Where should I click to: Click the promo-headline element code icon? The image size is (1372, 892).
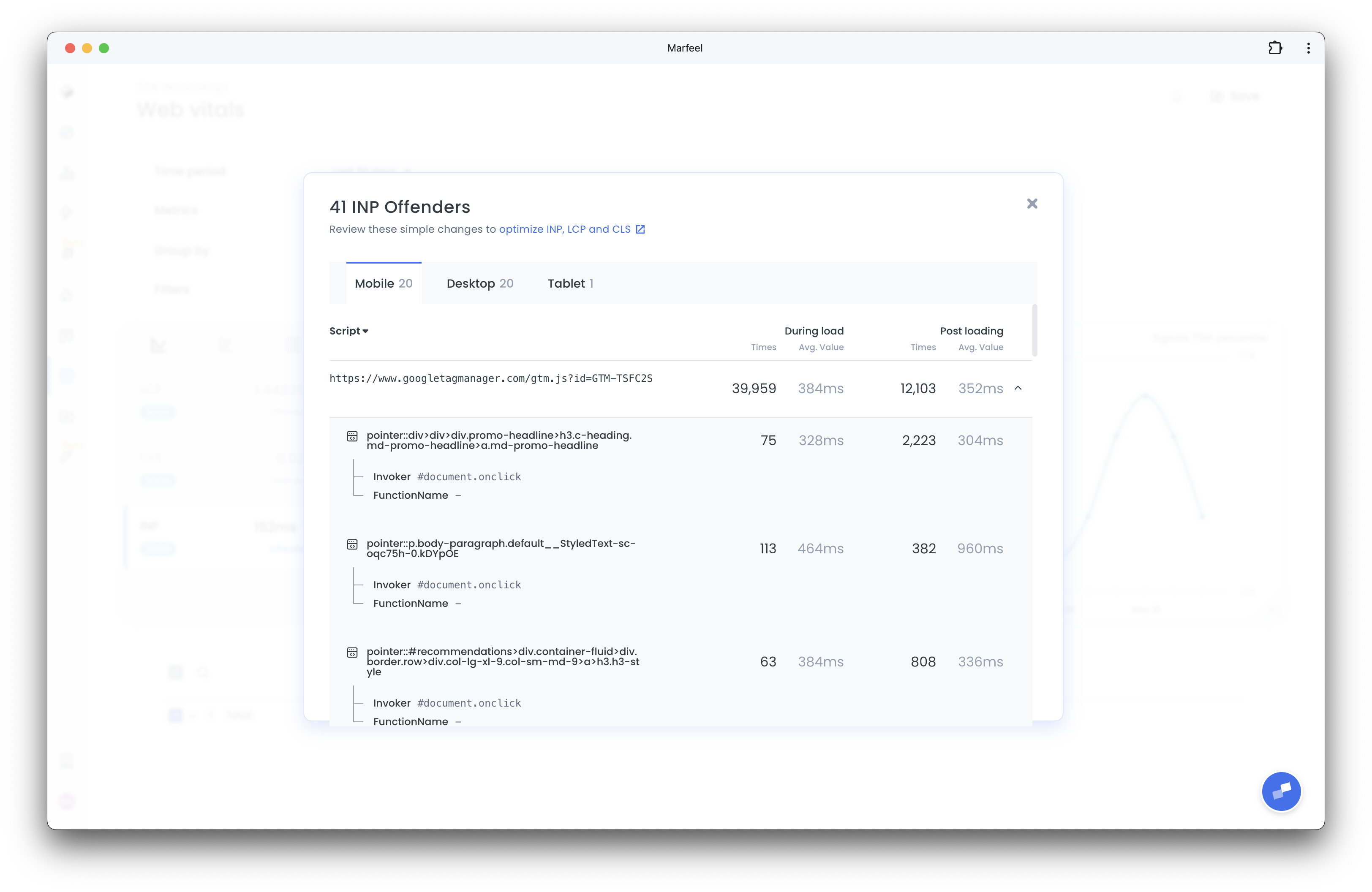pos(352,436)
